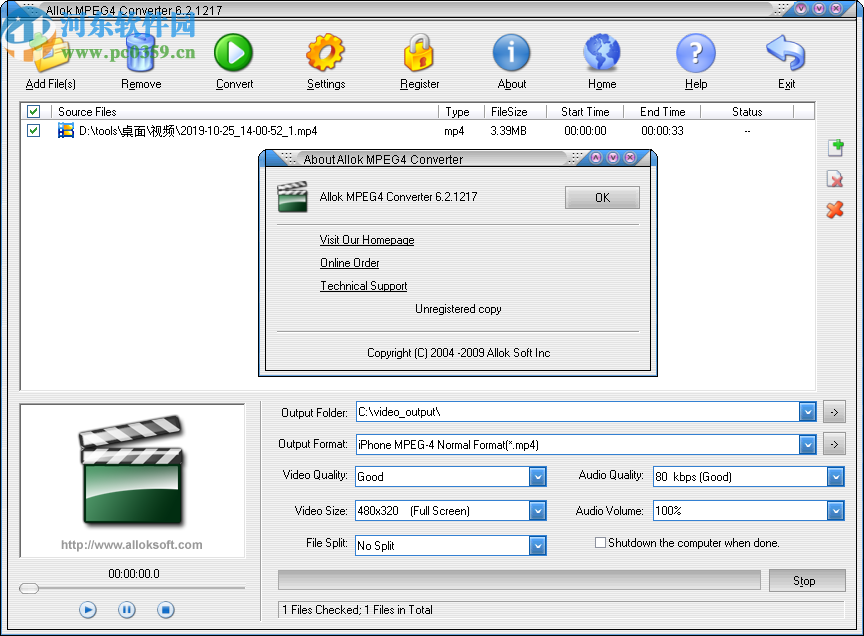Click the red delete-all icon on right sidebar
The image size is (864, 636).
(835, 210)
